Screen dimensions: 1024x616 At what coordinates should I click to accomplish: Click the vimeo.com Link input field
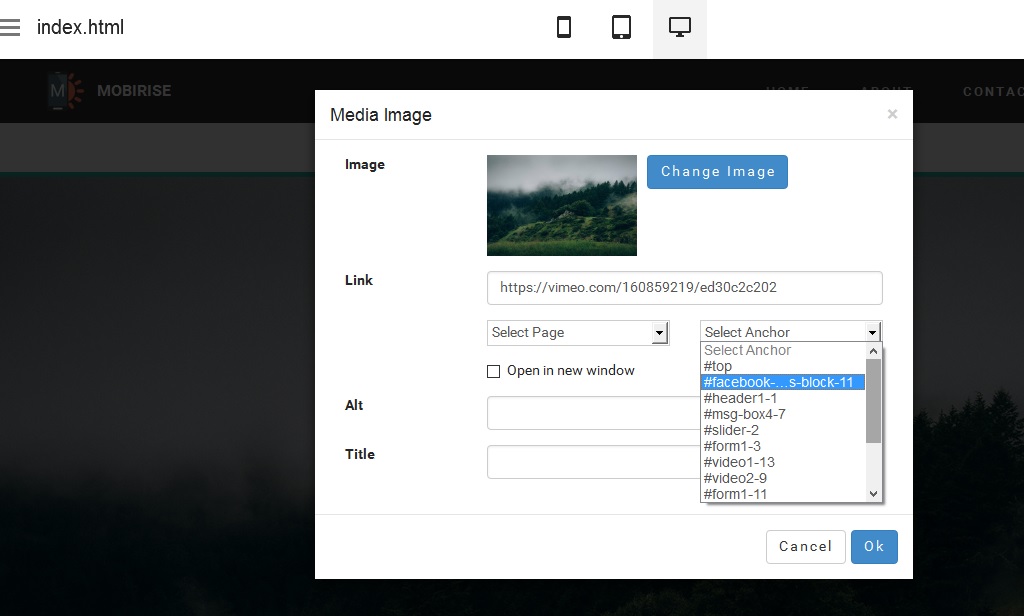coord(684,287)
